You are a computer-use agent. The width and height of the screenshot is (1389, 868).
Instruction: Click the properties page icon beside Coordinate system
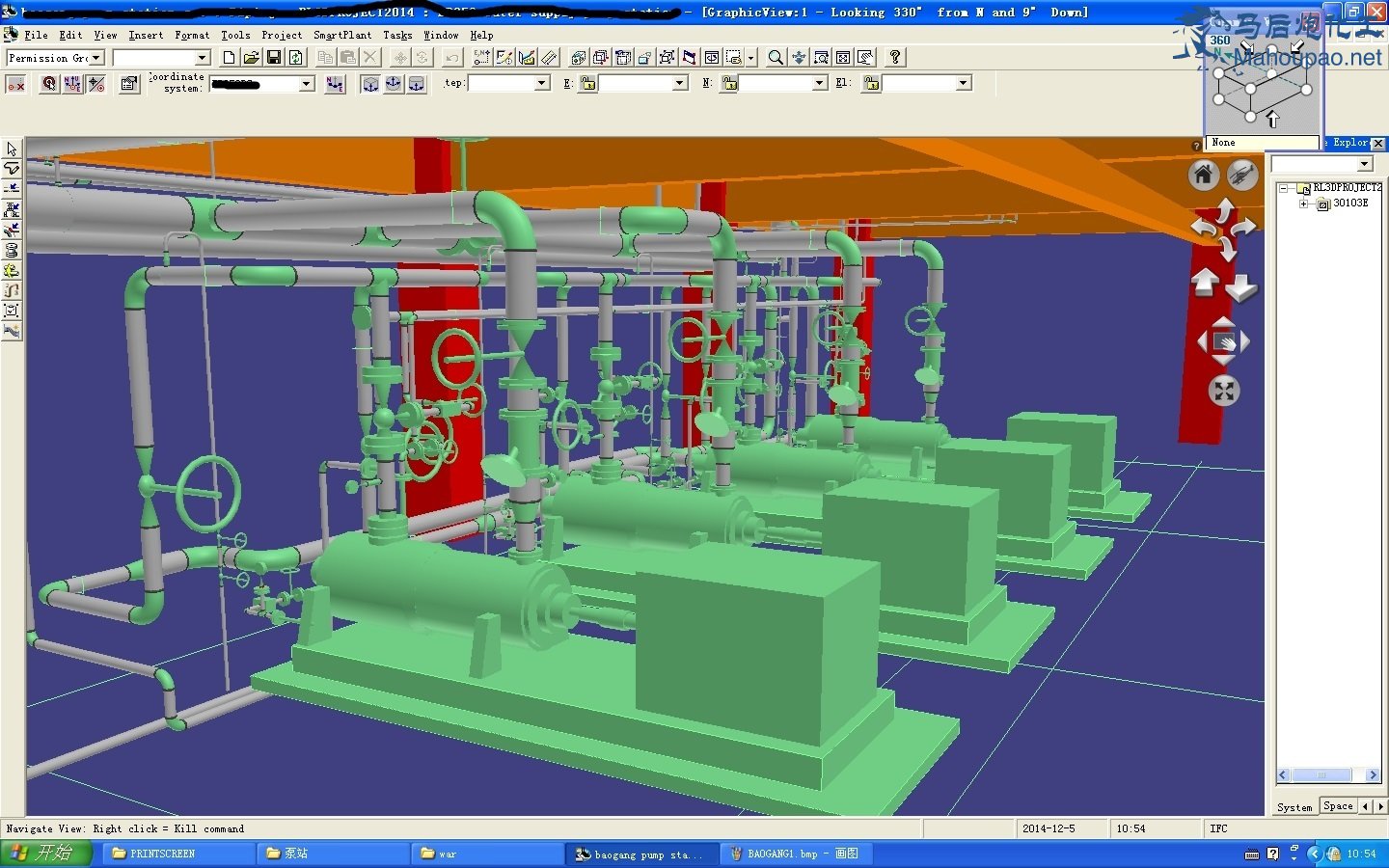coord(129,84)
